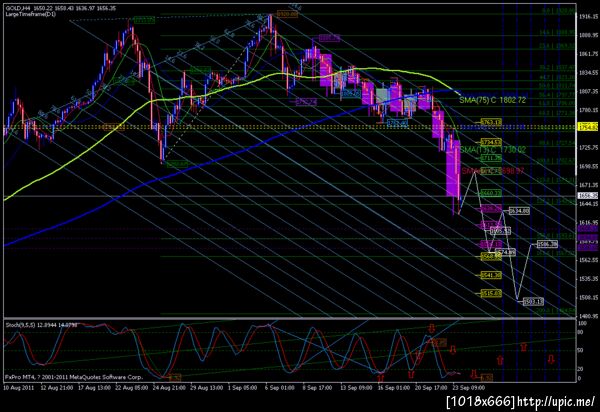
Task: Select the 10 Aug 2011 time label
Action: click(18, 388)
